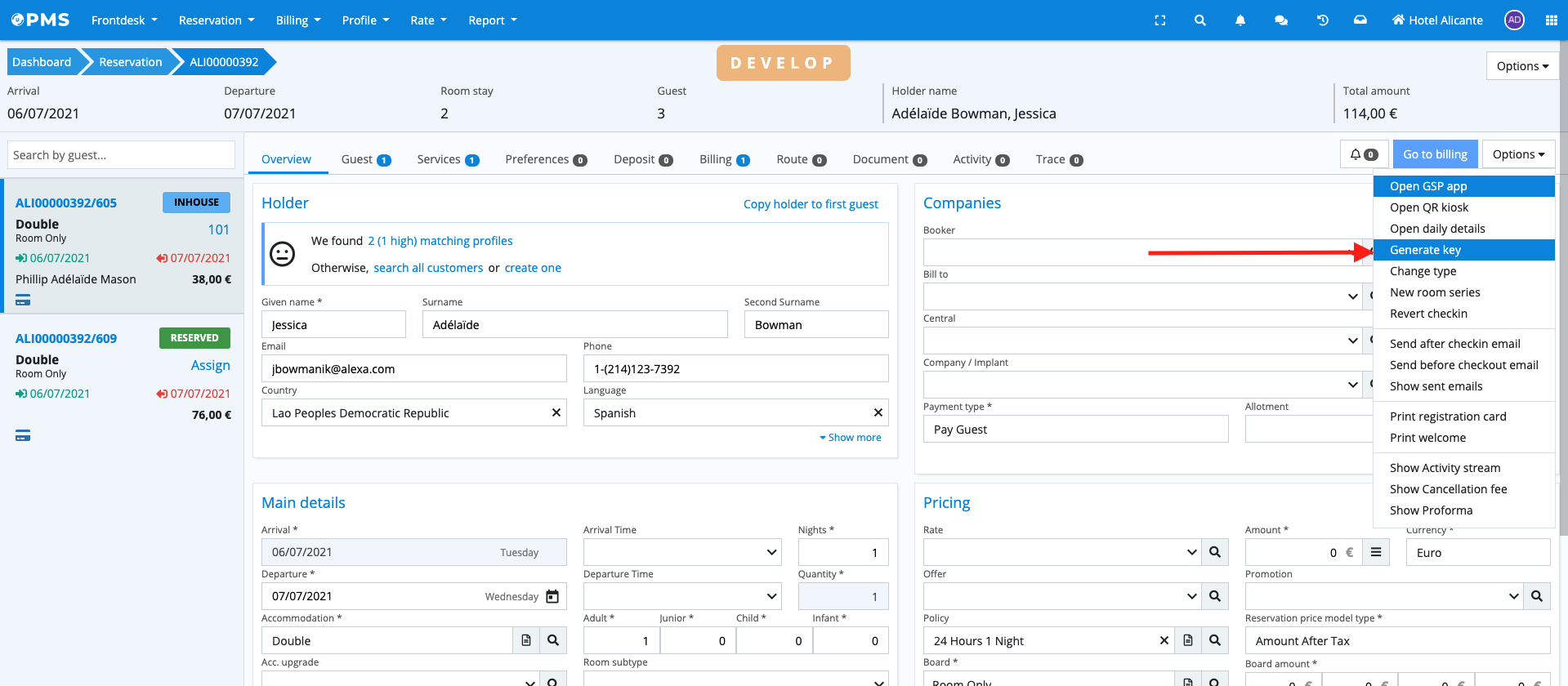Click the calendar icon for Departure date
This screenshot has height=686, width=1568.
tap(552, 596)
